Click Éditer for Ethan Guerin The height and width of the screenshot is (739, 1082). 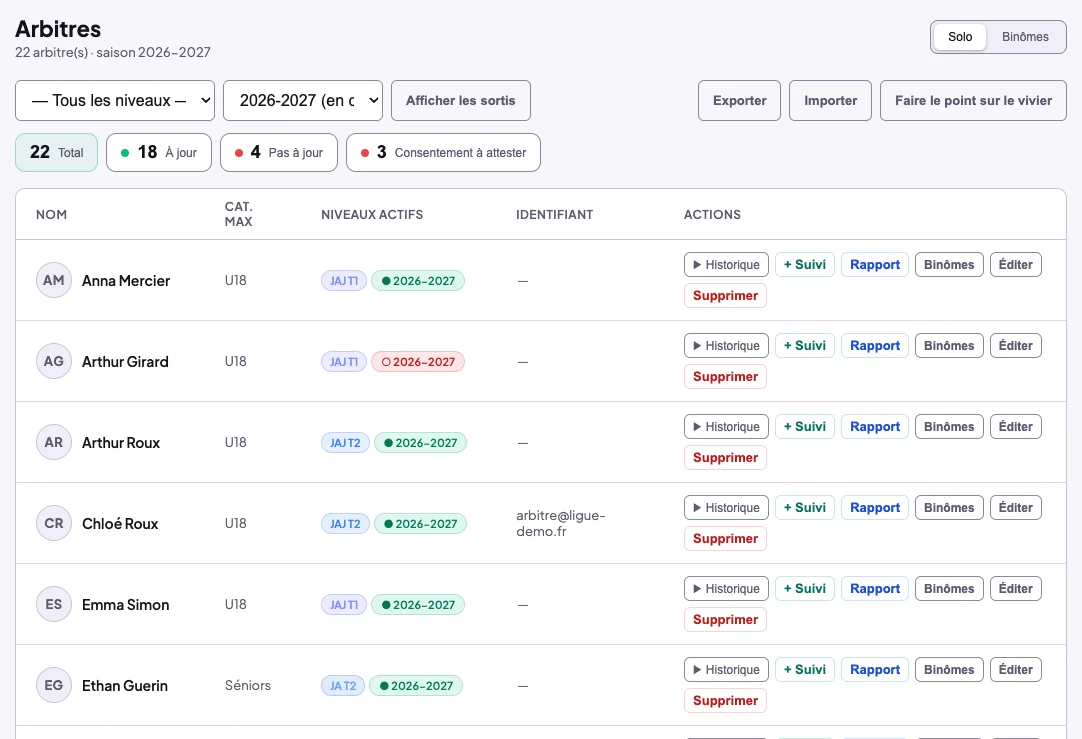(x=1015, y=669)
